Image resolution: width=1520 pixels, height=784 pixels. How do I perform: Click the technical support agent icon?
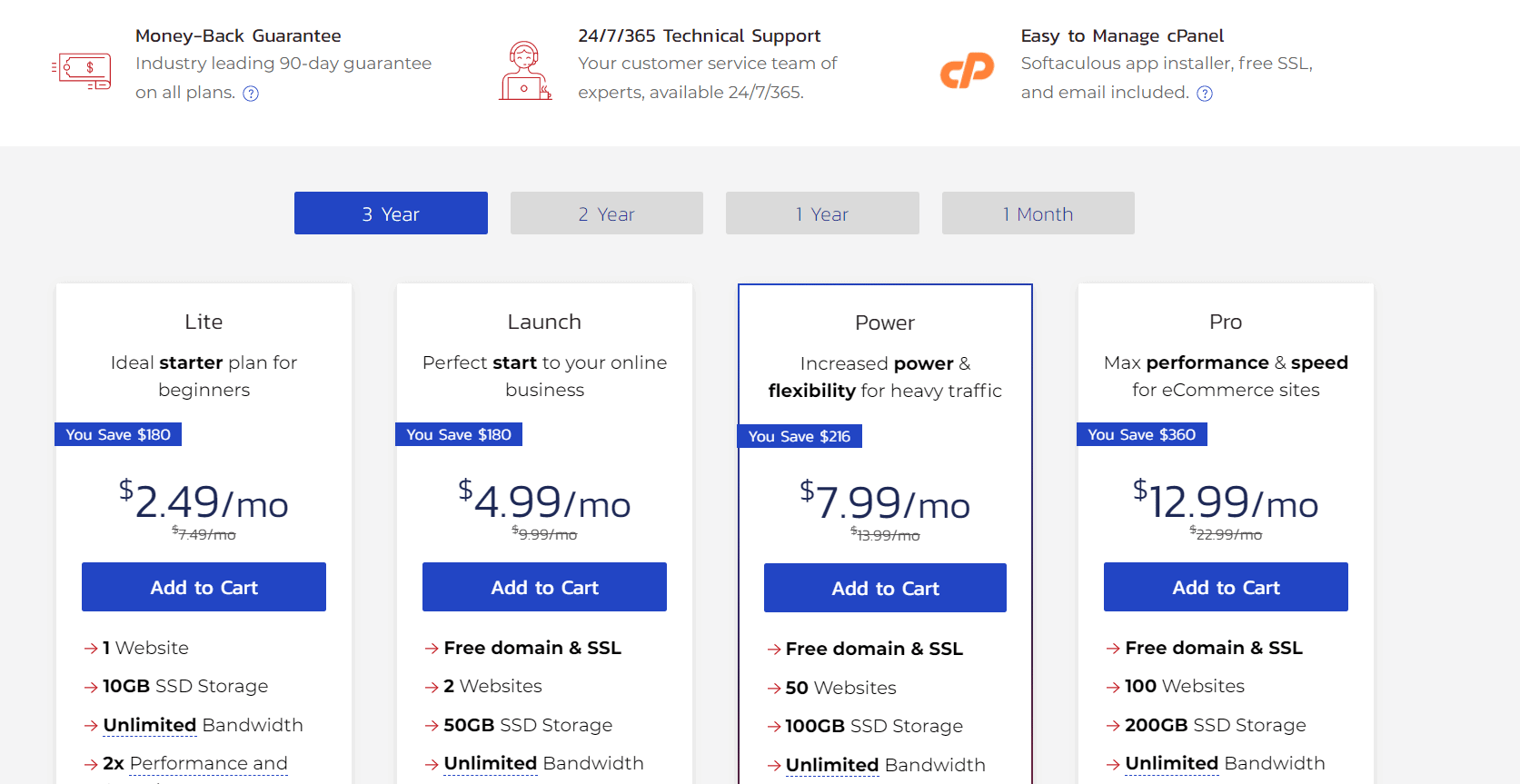click(x=524, y=71)
